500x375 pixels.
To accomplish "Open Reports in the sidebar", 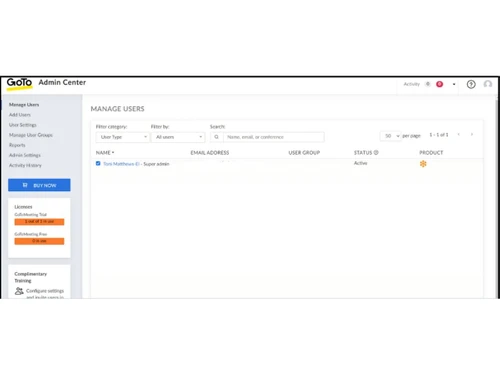I will tap(17, 145).
